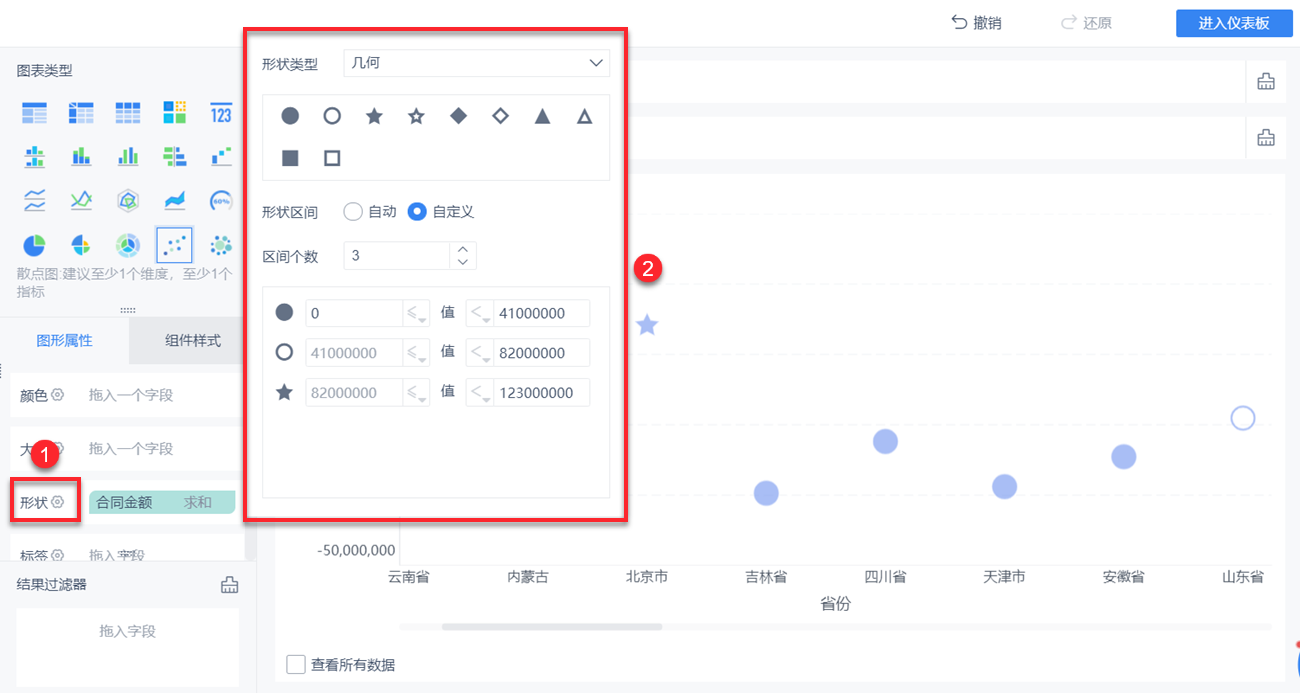Click the second shelf icon at right edge
The image size is (1300, 693).
pyautogui.click(x=1266, y=137)
